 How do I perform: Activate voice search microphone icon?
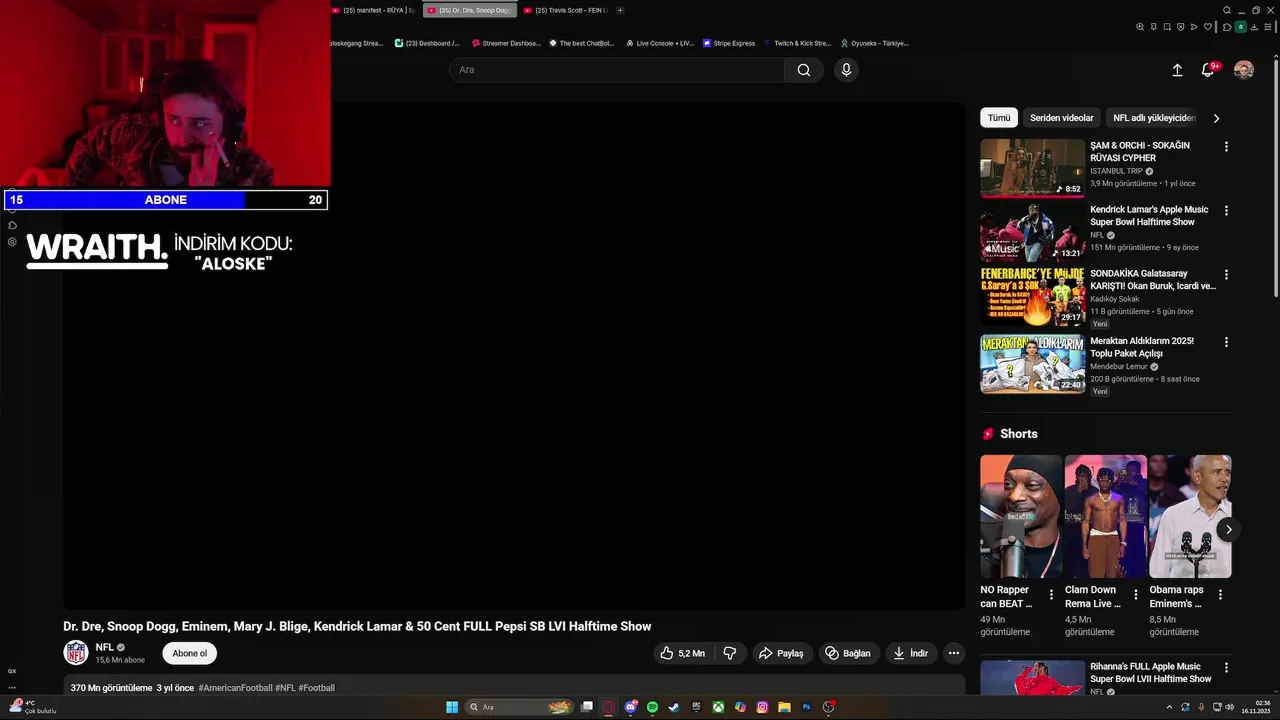[x=846, y=70]
